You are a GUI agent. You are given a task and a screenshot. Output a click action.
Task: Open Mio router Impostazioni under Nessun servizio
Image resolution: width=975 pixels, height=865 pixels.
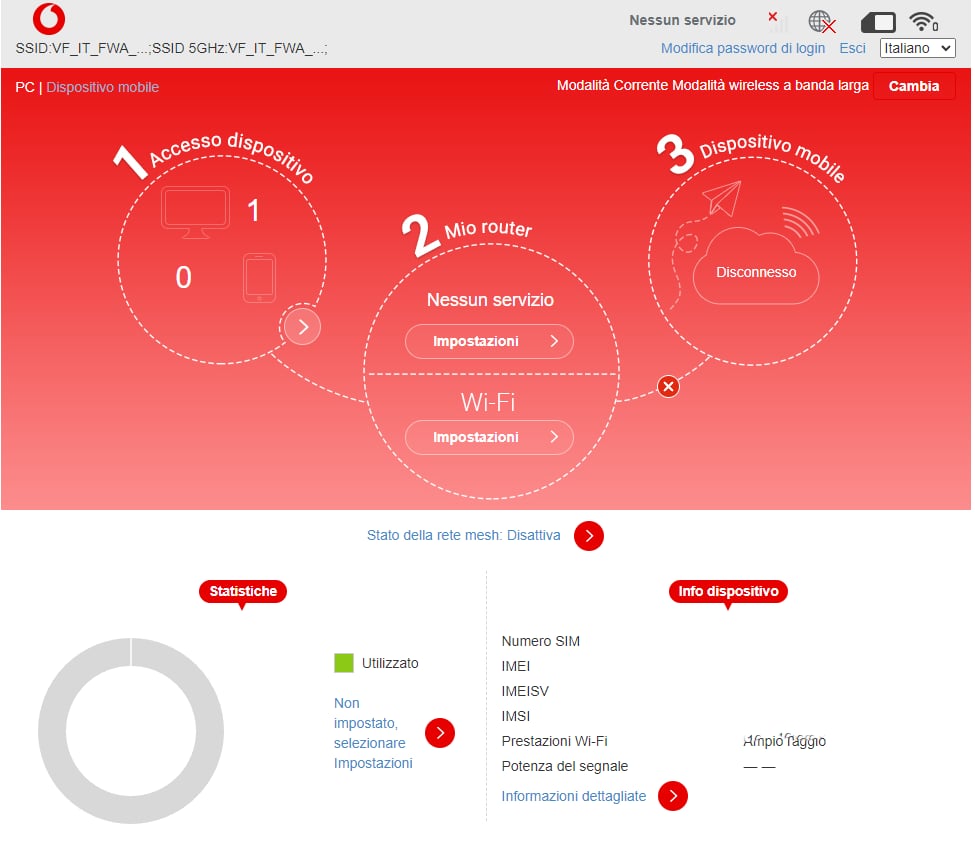489,341
